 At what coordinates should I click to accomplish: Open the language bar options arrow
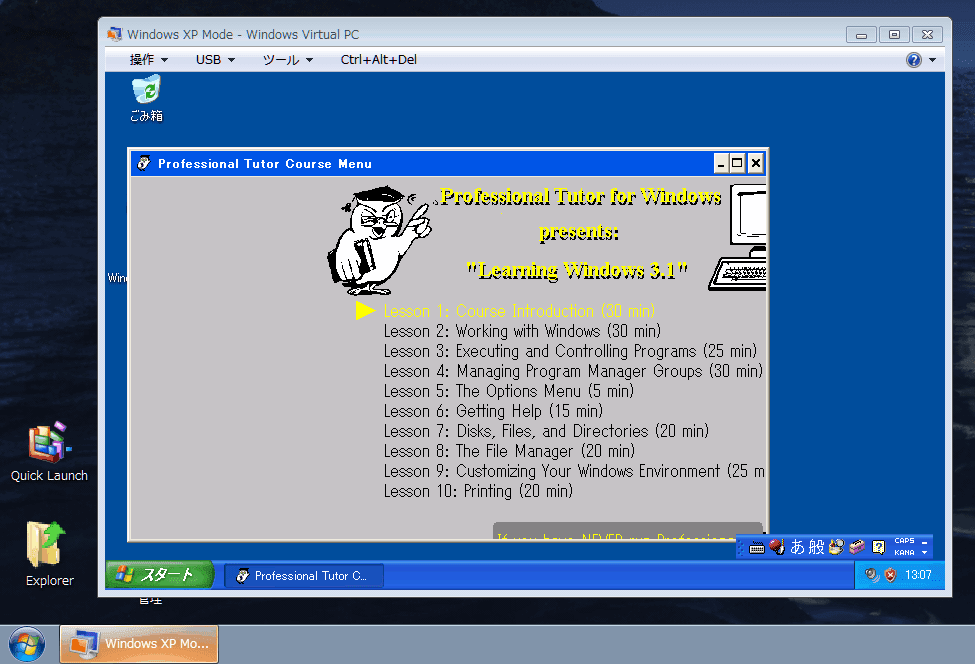pos(925,553)
